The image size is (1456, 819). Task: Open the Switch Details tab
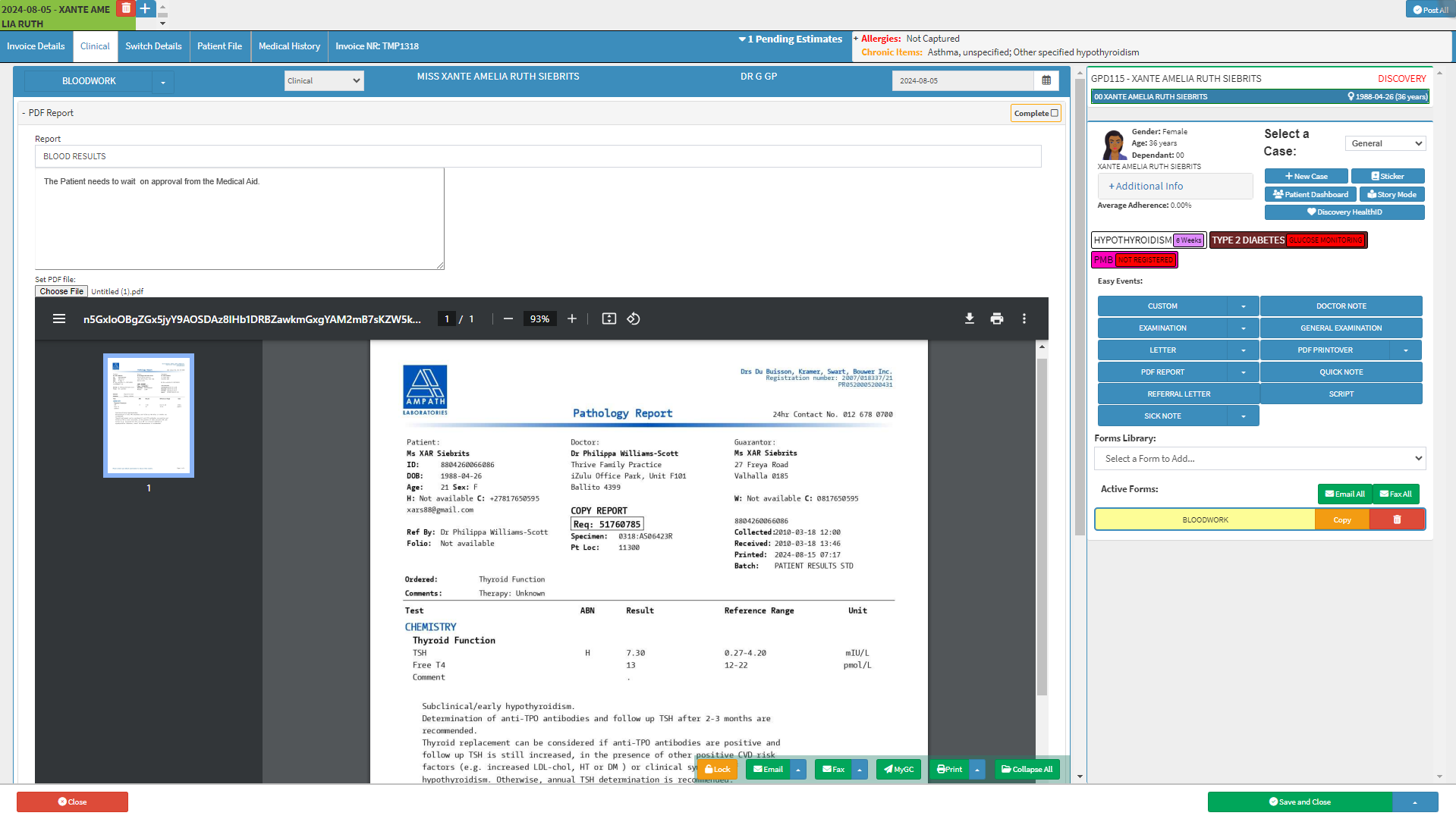tap(153, 46)
